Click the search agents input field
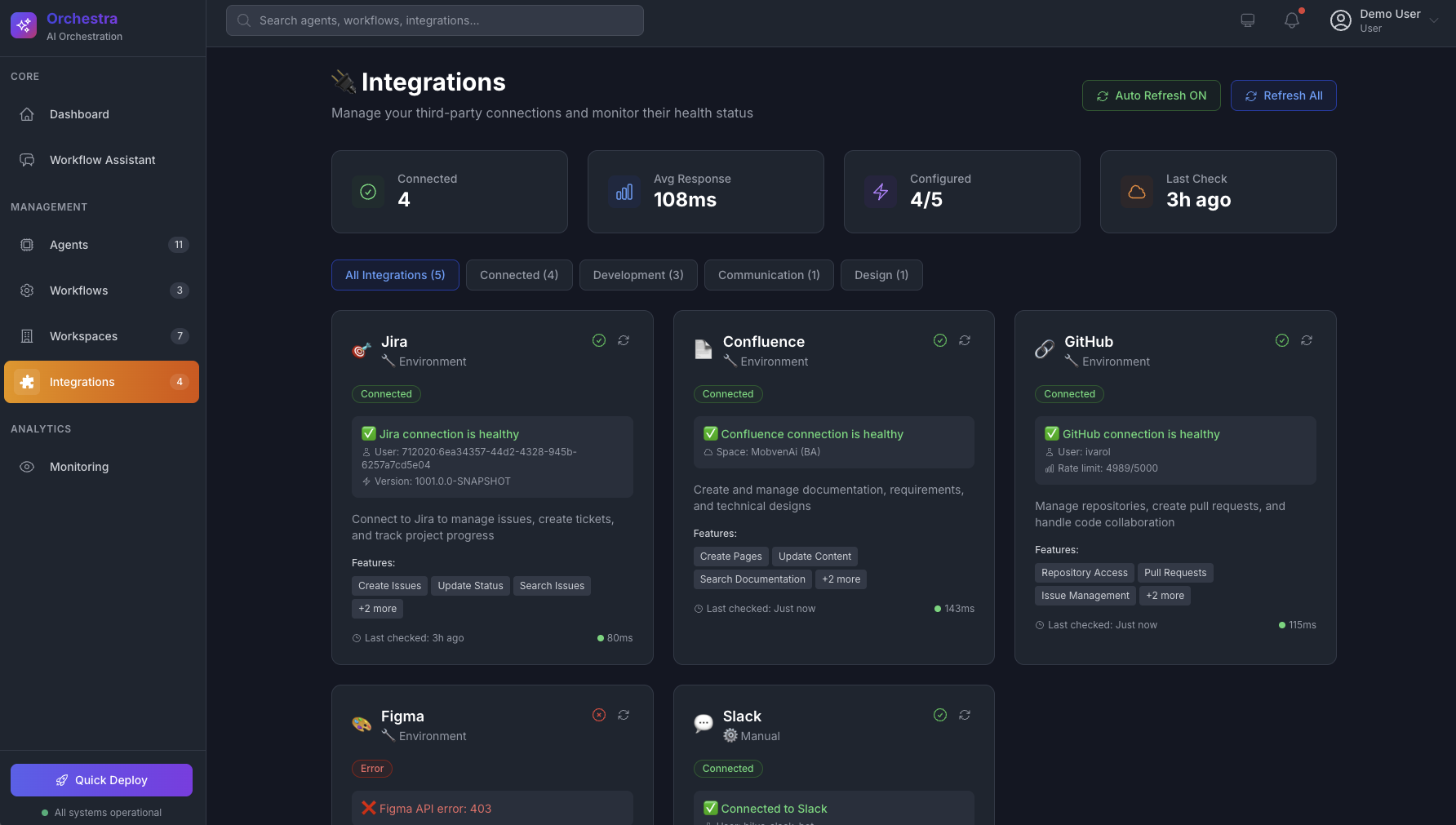The width and height of the screenshot is (1456, 825). point(434,20)
